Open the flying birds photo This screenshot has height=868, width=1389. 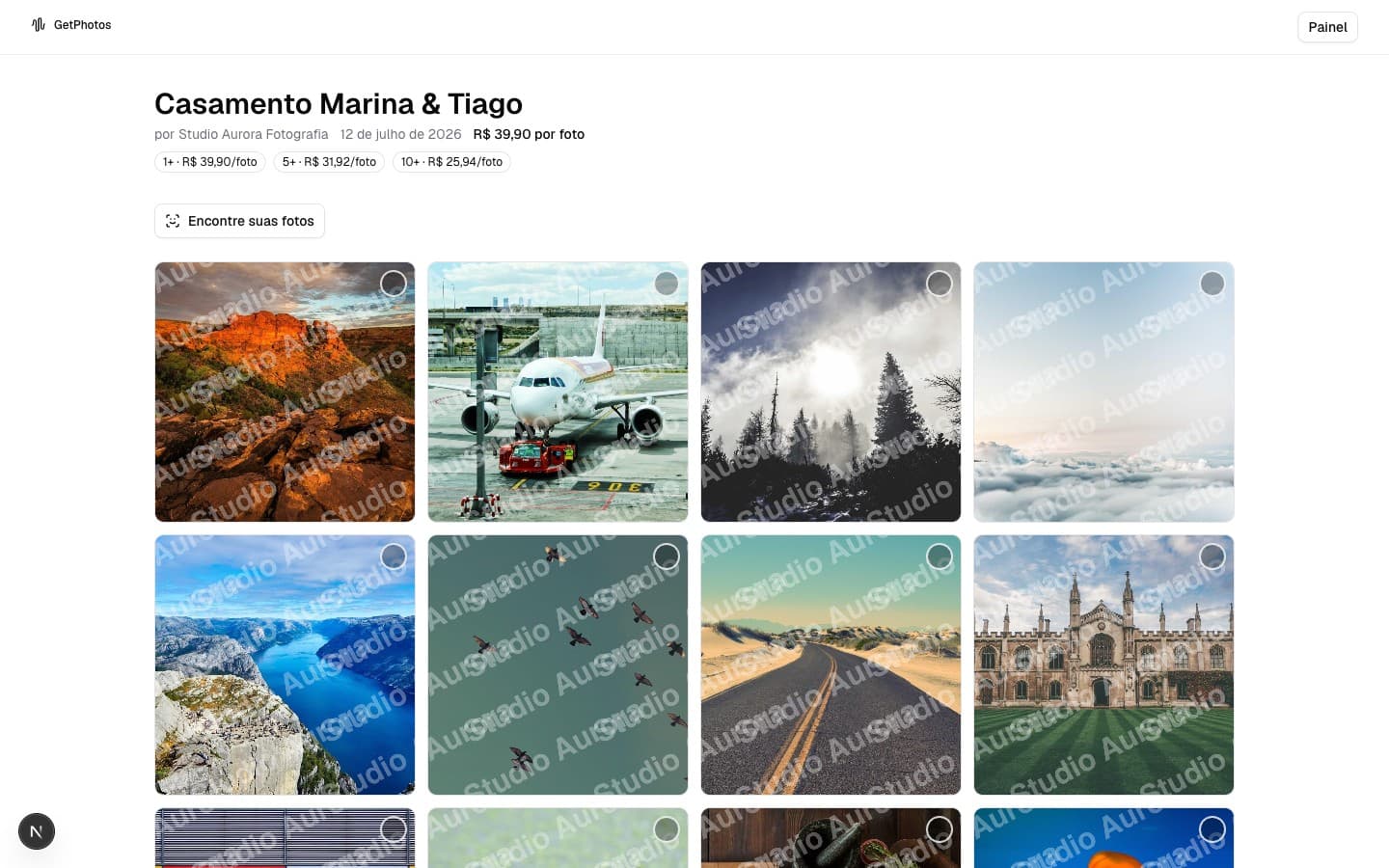click(558, 665)
